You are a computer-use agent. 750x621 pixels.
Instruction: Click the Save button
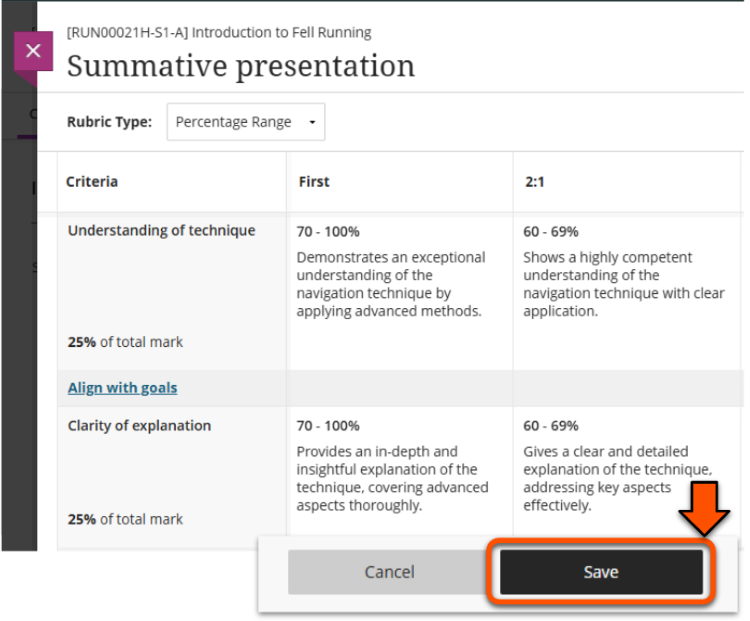pos(600,572)
